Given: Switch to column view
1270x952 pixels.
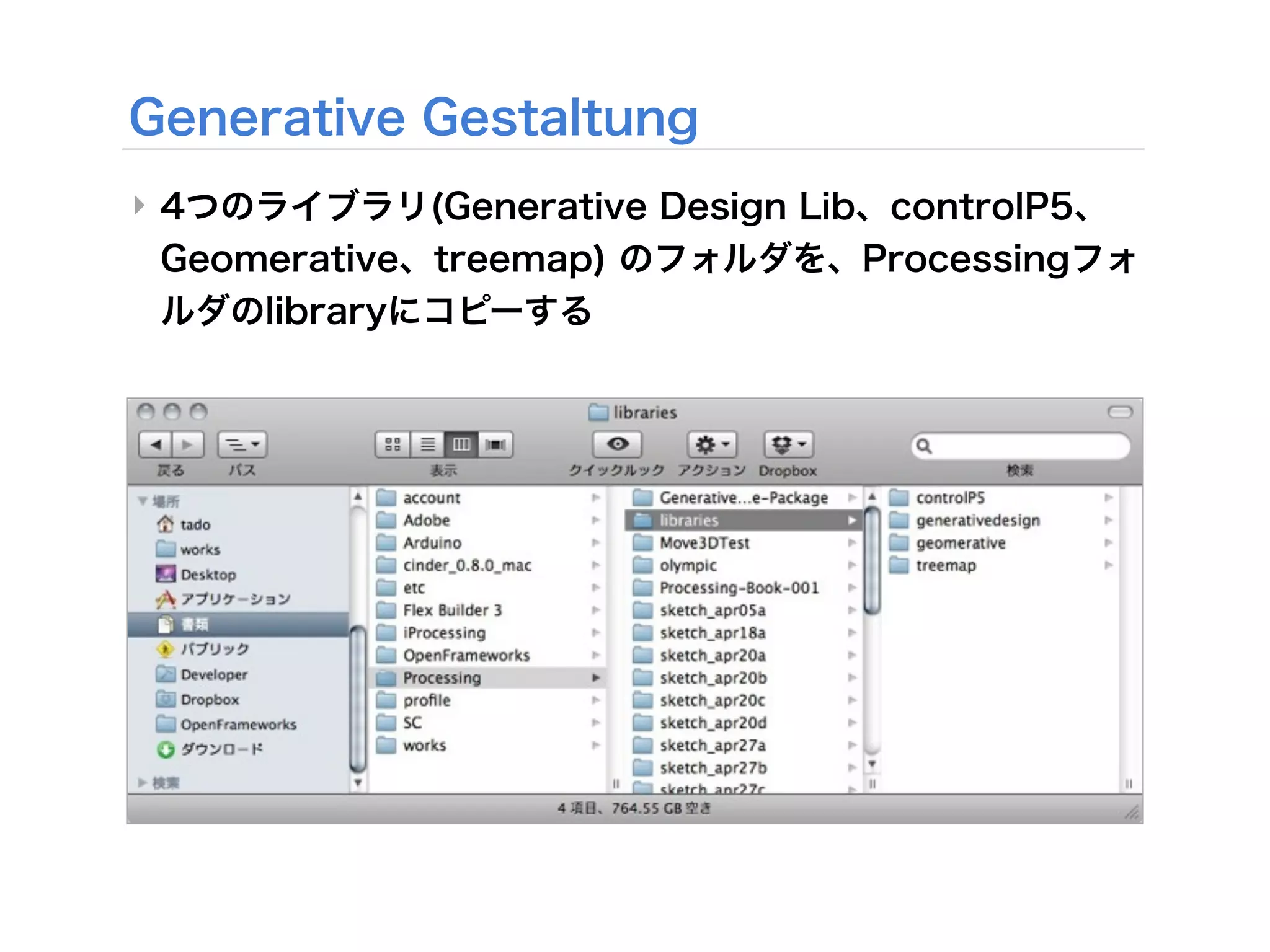Looking at the screenshot, I should pos(461,444).
